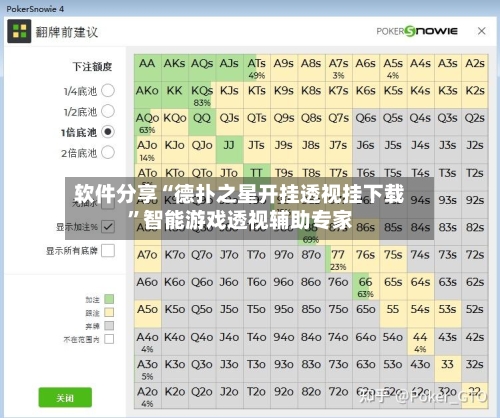This screenshot has height=418, width=500.
Task: Click the gray 弃牌 legend swatch
Action: 109,326
